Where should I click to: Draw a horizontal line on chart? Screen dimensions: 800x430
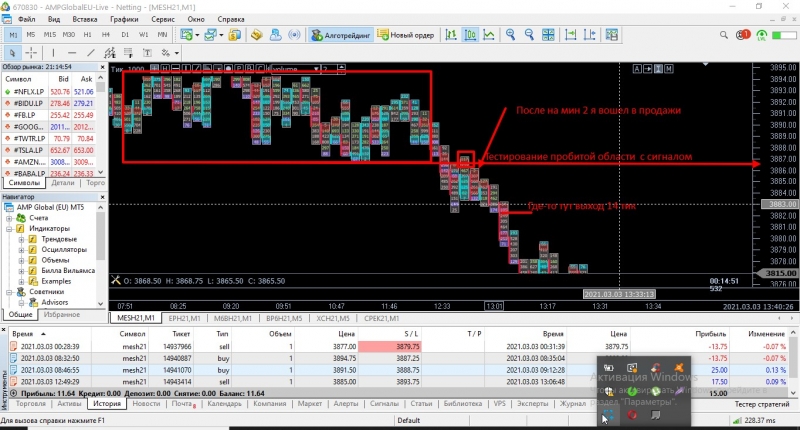click(72, 53)
